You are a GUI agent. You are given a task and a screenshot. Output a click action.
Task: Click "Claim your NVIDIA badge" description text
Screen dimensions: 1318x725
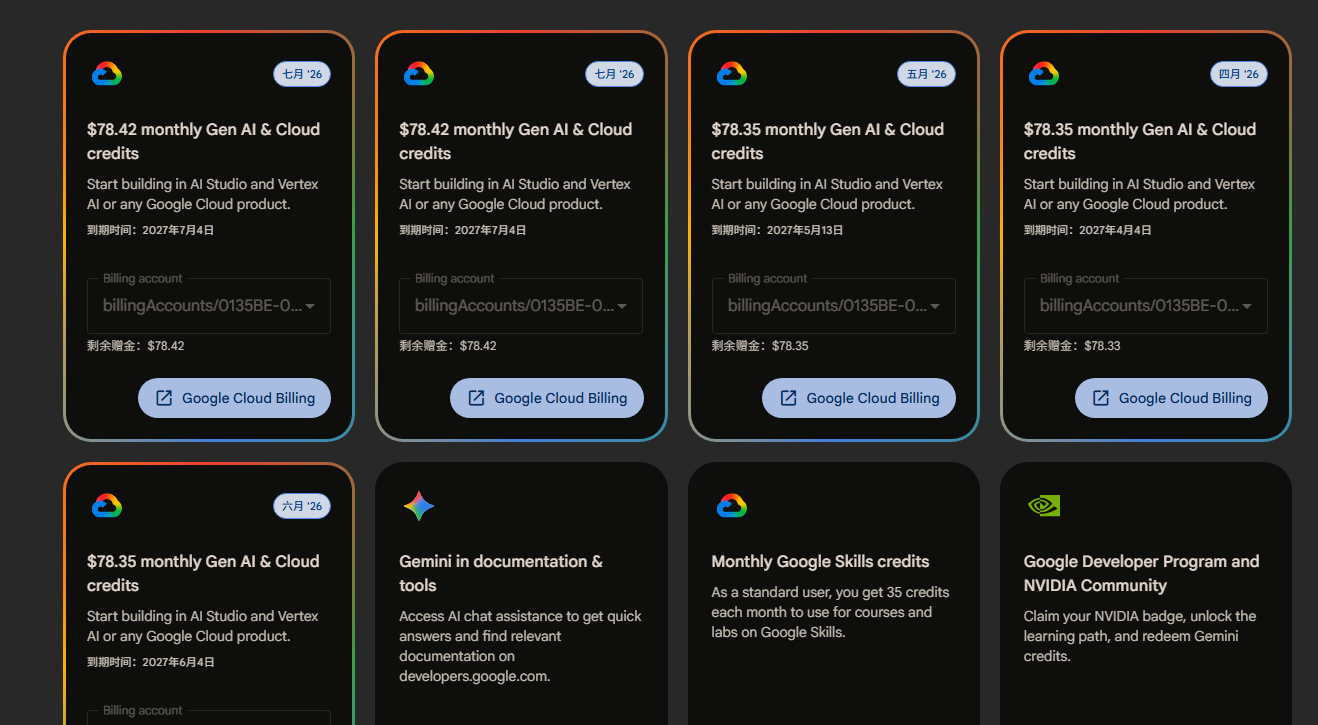(x=1140, y=636)
